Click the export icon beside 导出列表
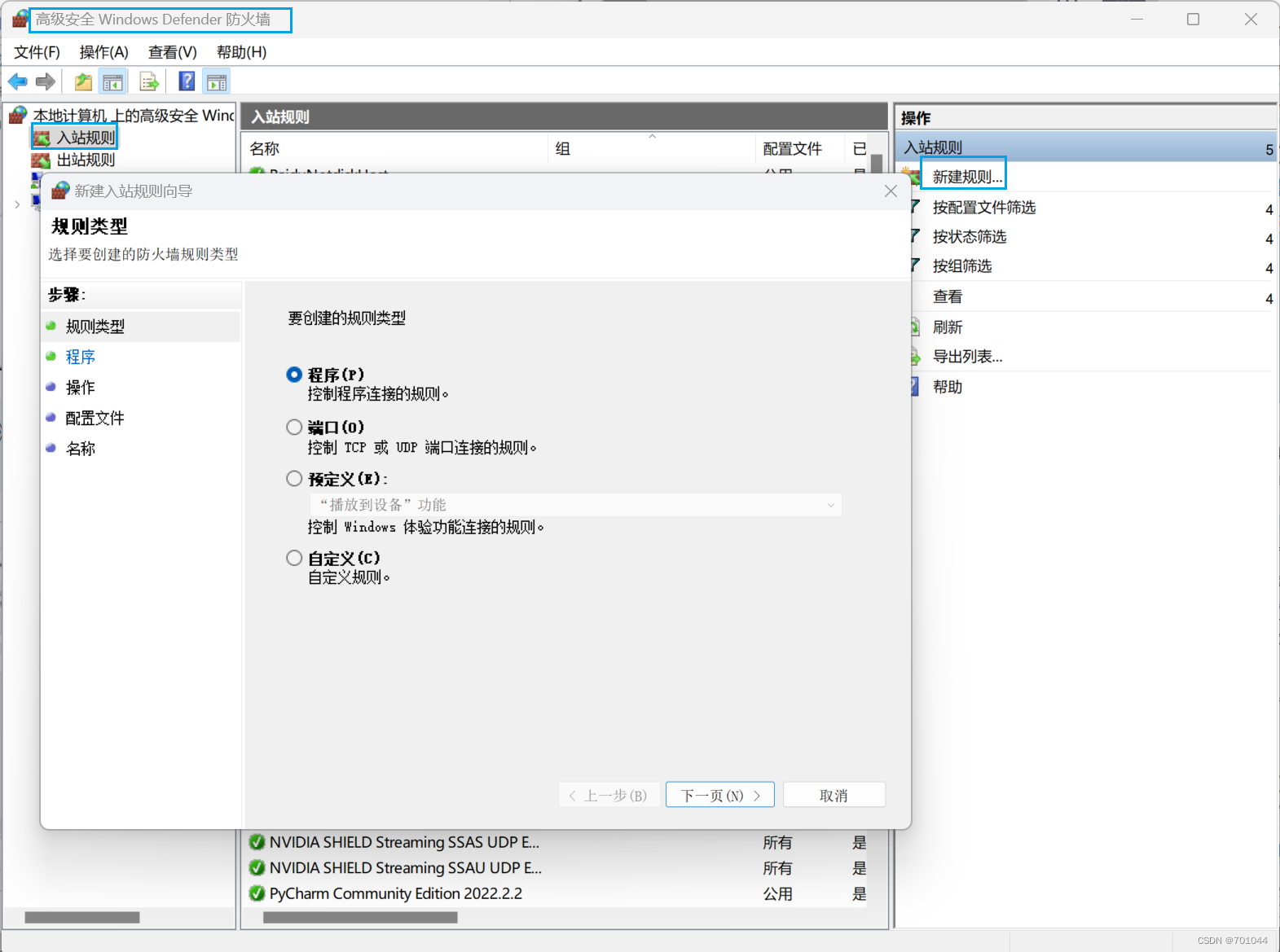Screen dimensions: 1280x952 (916, 356)
